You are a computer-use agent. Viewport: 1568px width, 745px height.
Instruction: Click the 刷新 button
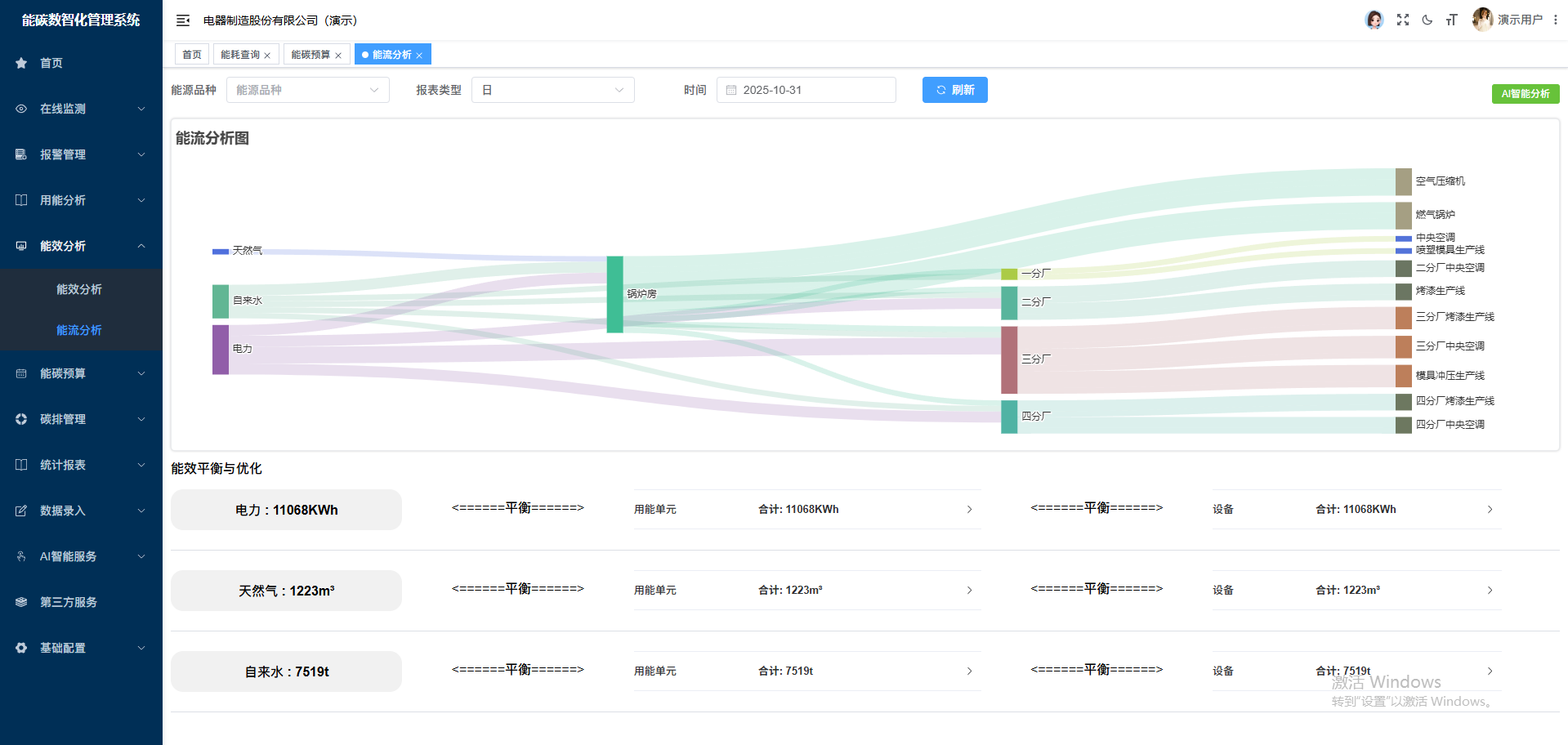click(954, 90)
